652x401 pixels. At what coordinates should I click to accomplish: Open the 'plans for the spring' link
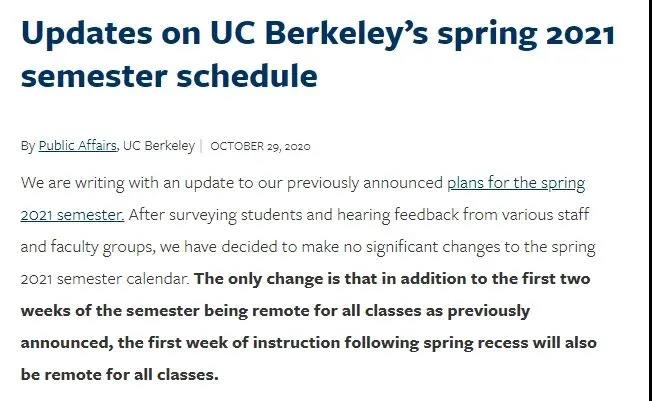[516, 183]
